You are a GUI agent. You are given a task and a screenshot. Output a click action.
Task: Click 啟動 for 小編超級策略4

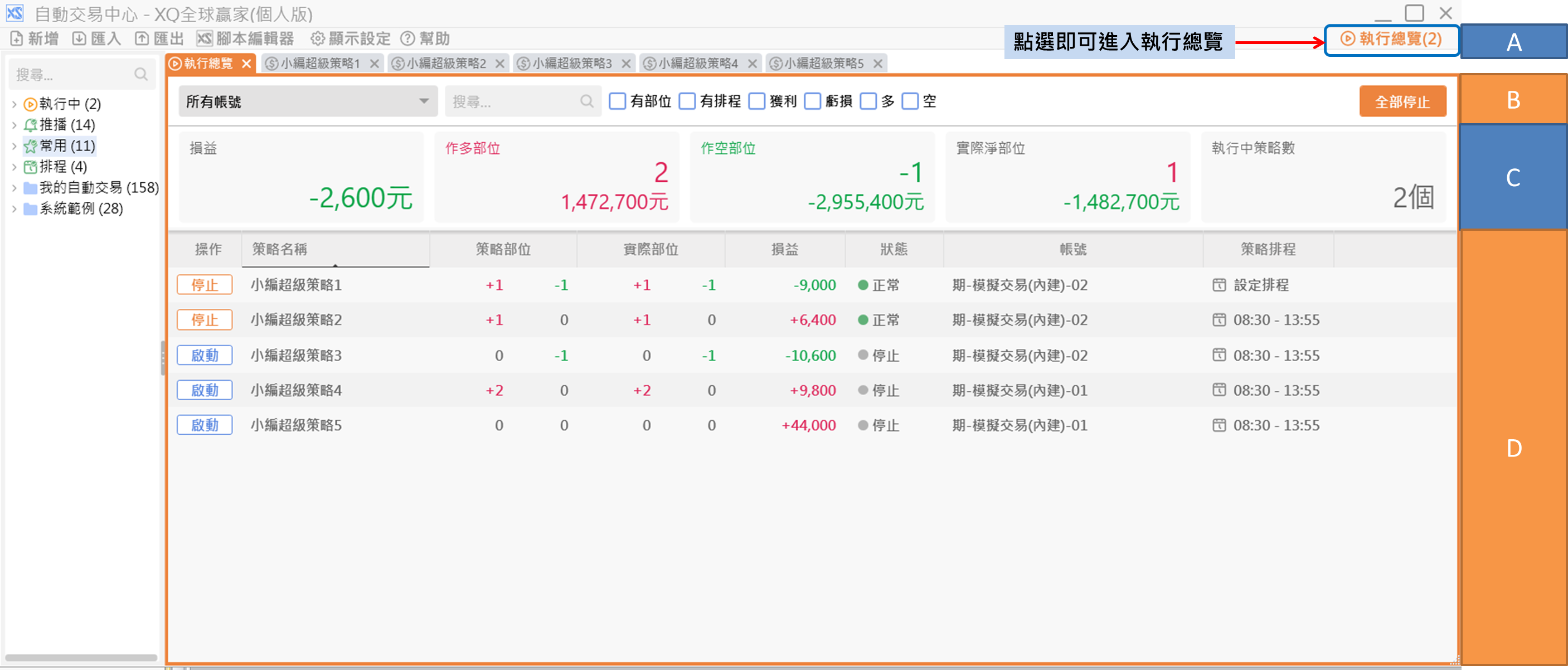[205, 390]
